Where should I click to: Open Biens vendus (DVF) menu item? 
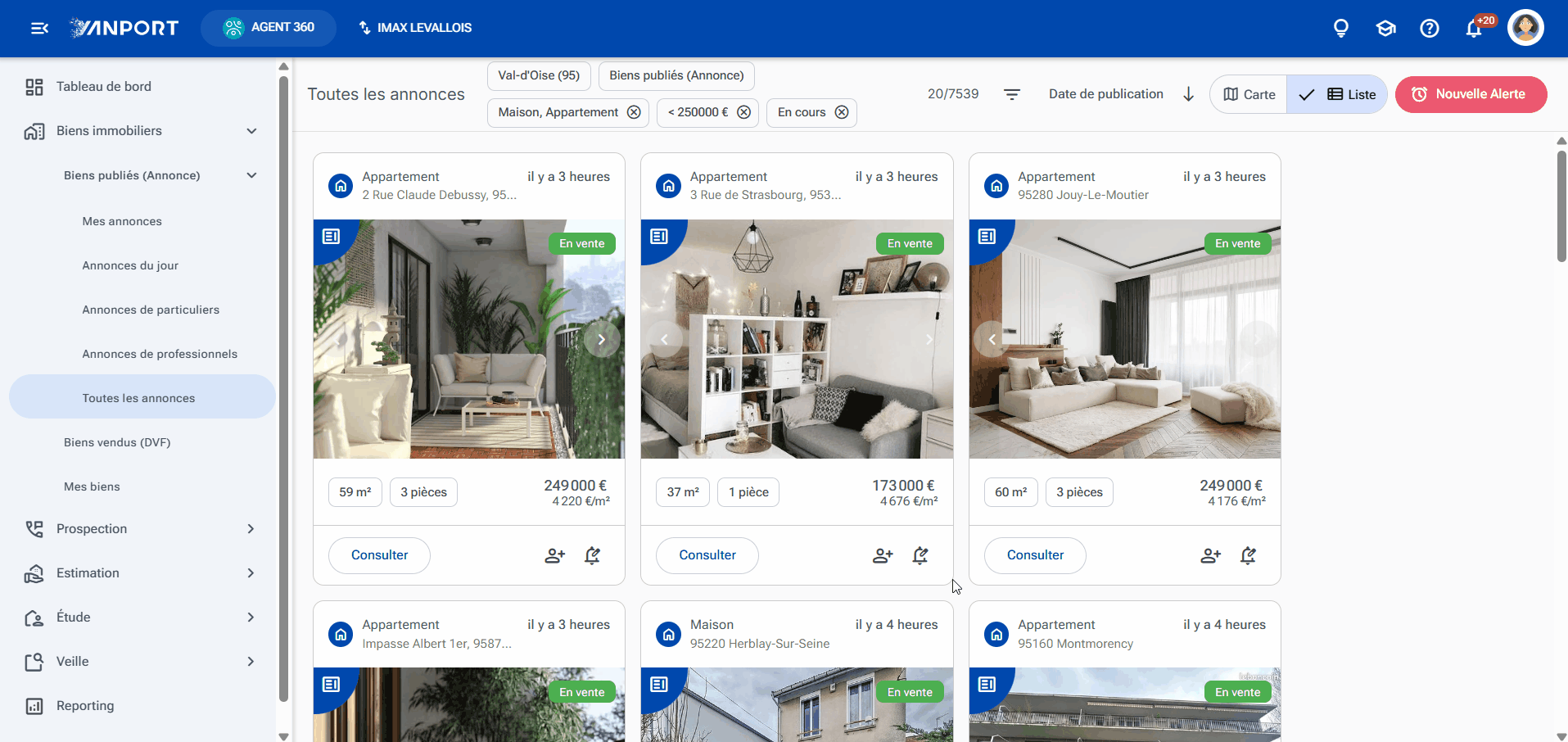pos(117,442)
